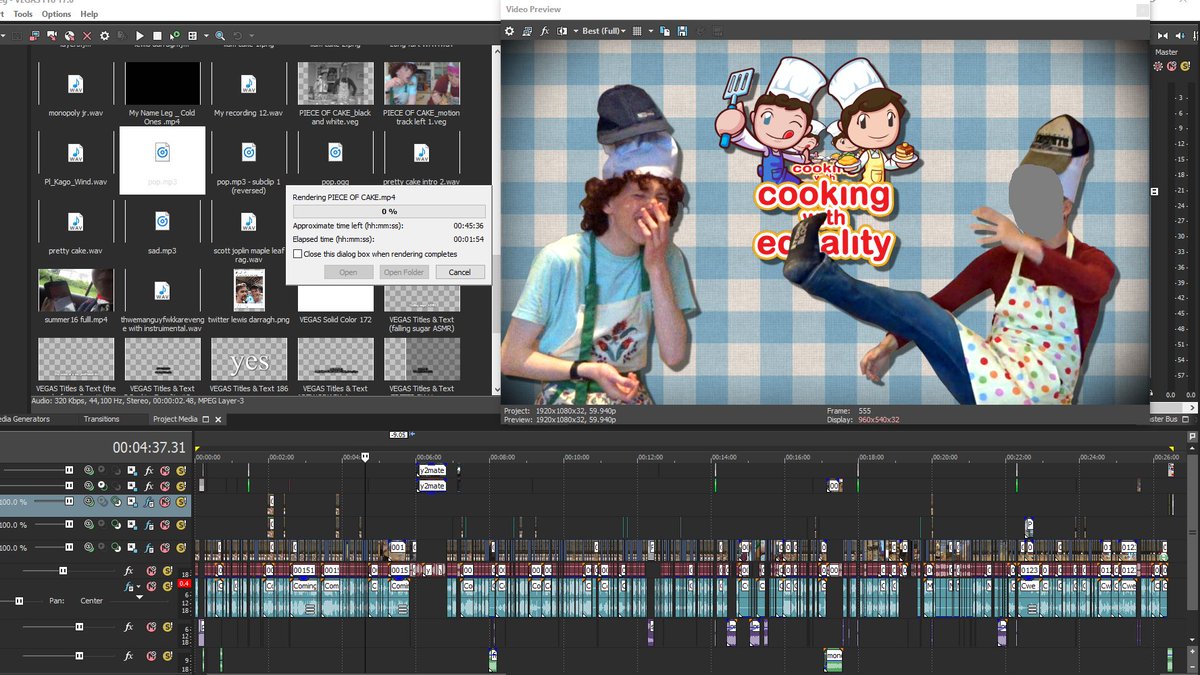The image size is (1200, 675).
Task: Switch to the Transitions tab
Action: click(101, 419)
